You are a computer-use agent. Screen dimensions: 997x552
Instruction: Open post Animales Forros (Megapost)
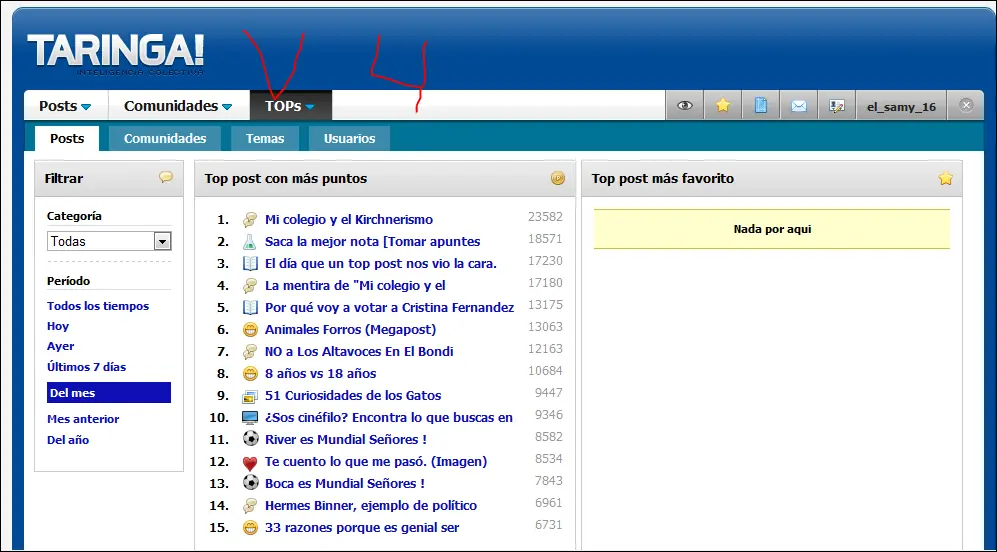350,329
